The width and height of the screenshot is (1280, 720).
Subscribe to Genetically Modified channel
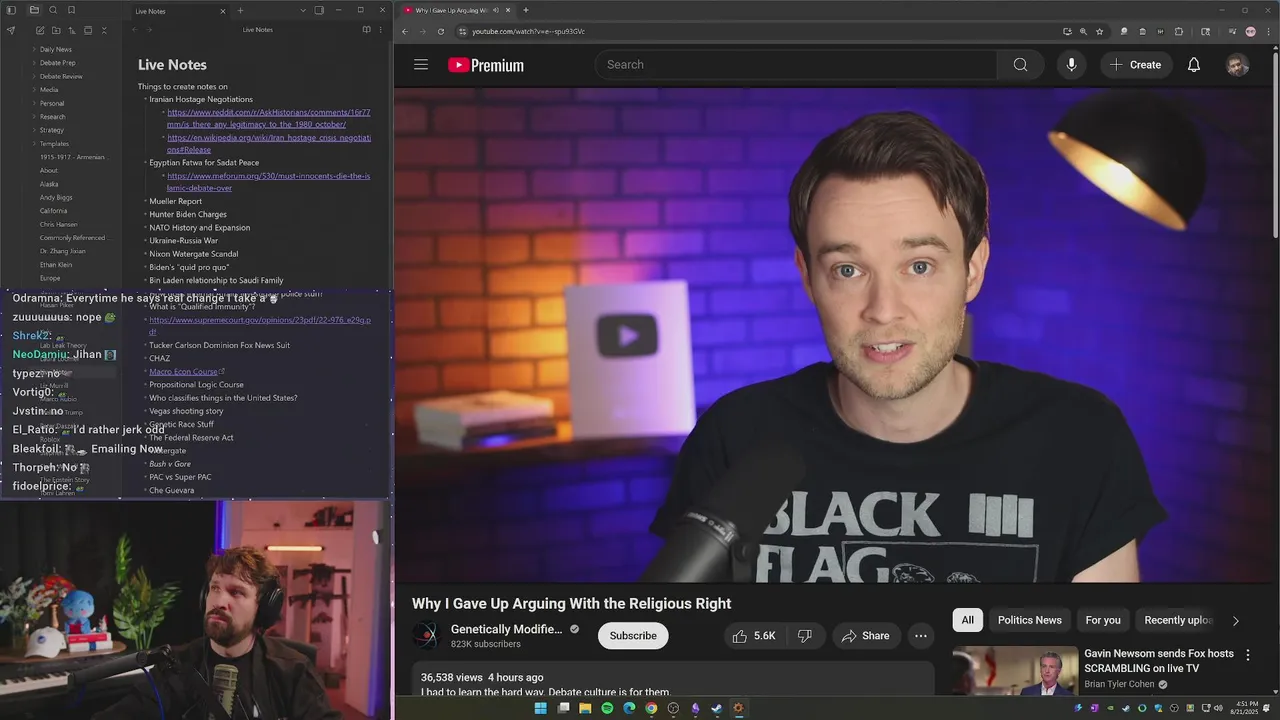(x=633, y=636)
